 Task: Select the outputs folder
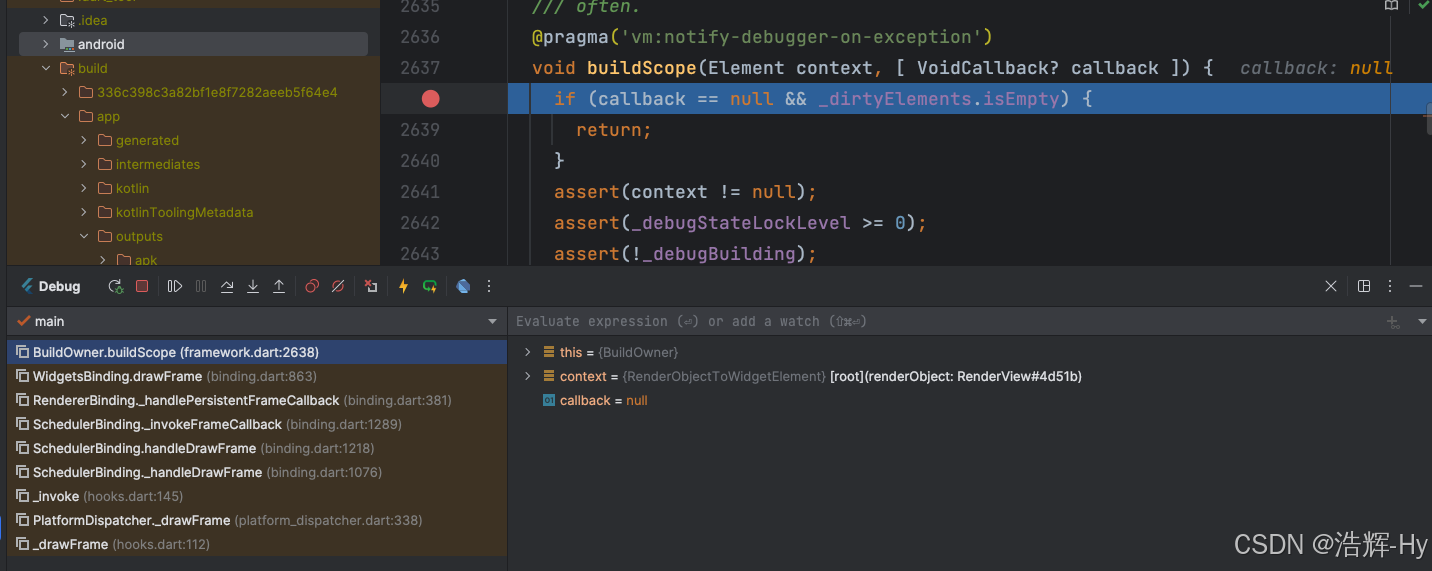coord(139,236)
